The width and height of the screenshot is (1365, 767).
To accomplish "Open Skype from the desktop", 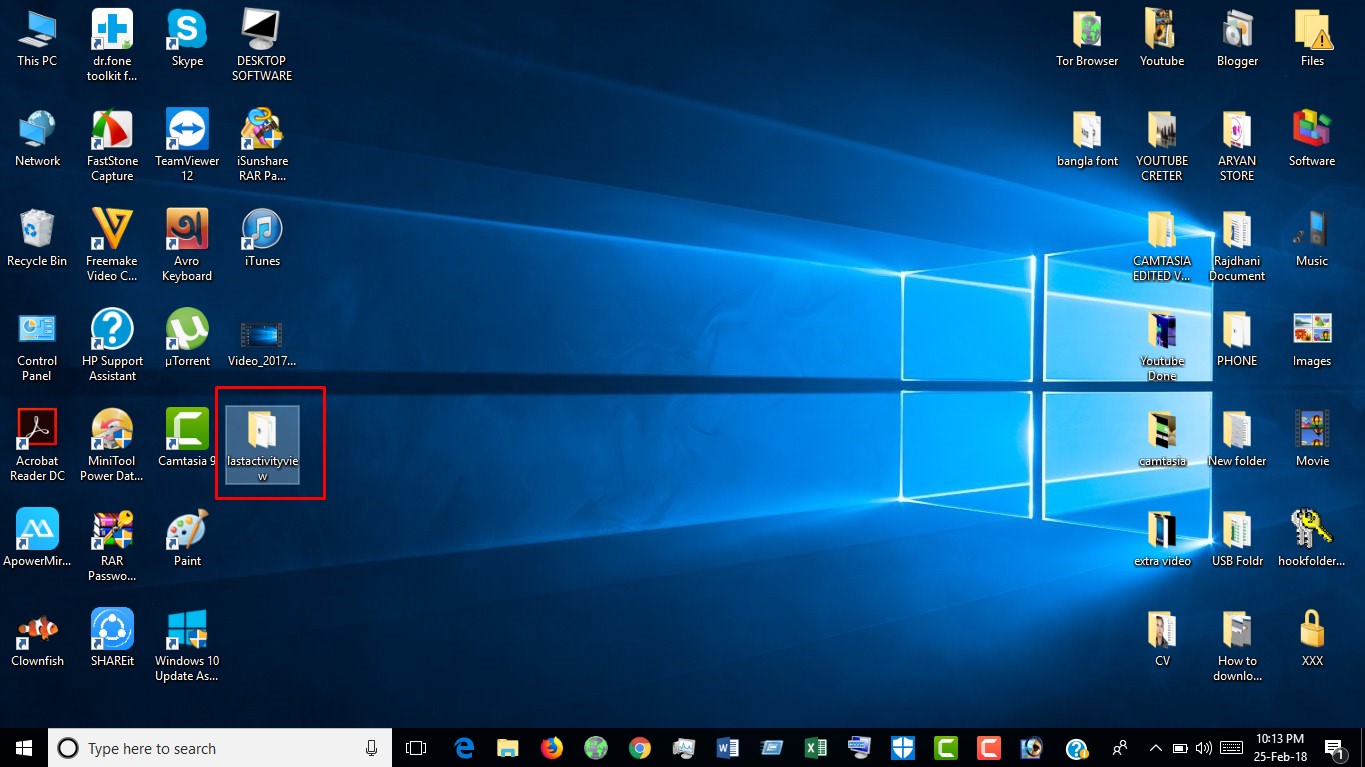I will (186, 30).
